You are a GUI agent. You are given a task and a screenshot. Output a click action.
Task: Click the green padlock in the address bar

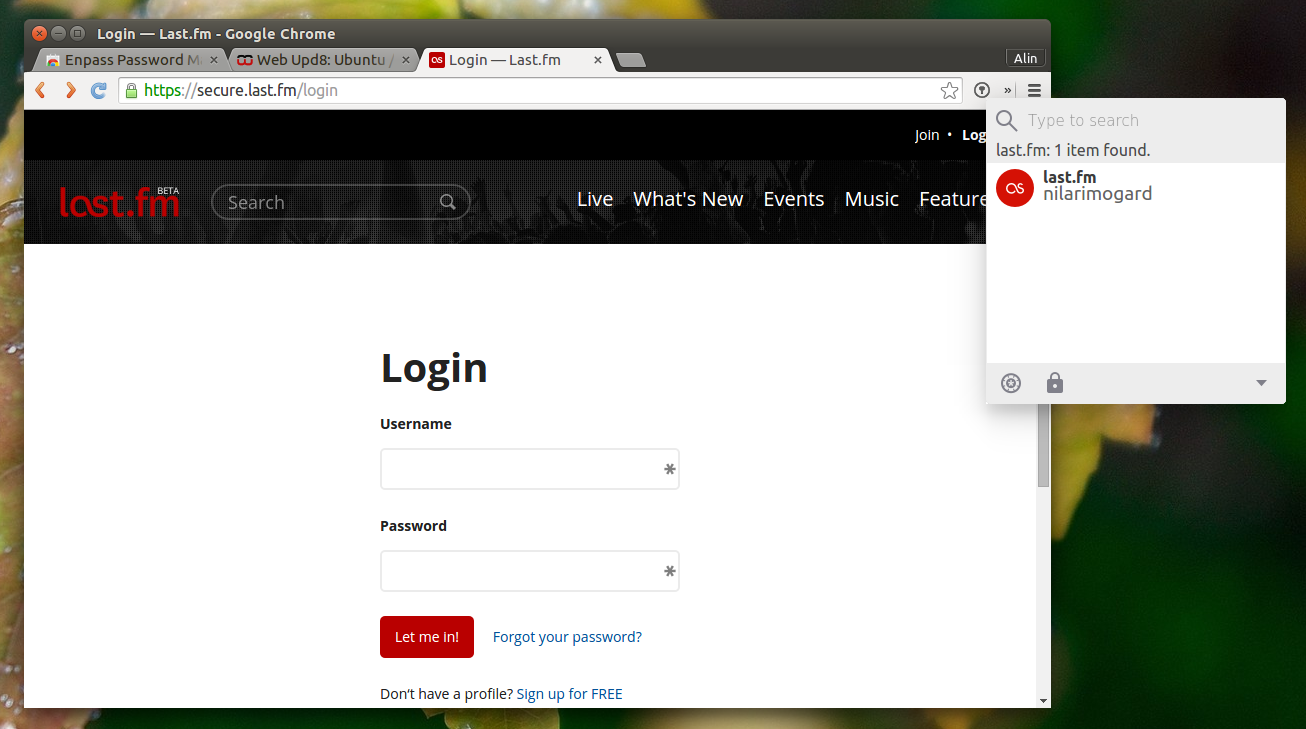coord(131,90)
